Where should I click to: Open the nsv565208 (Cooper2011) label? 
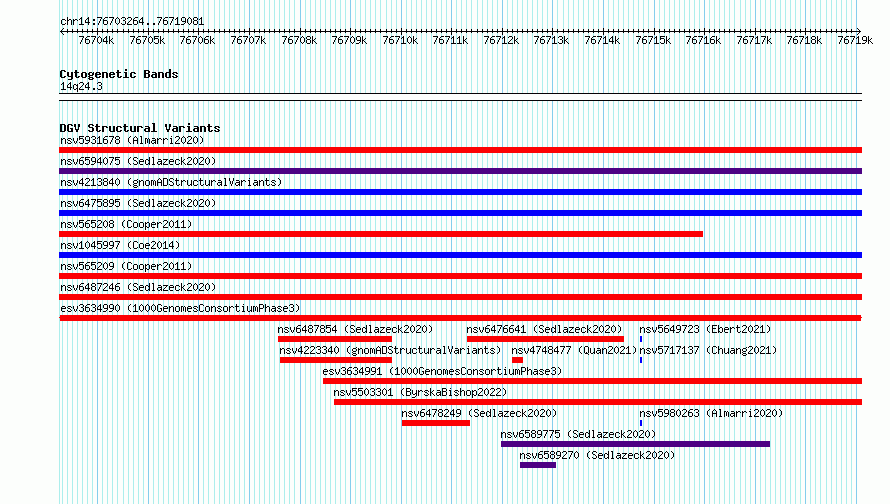[126, 224]
